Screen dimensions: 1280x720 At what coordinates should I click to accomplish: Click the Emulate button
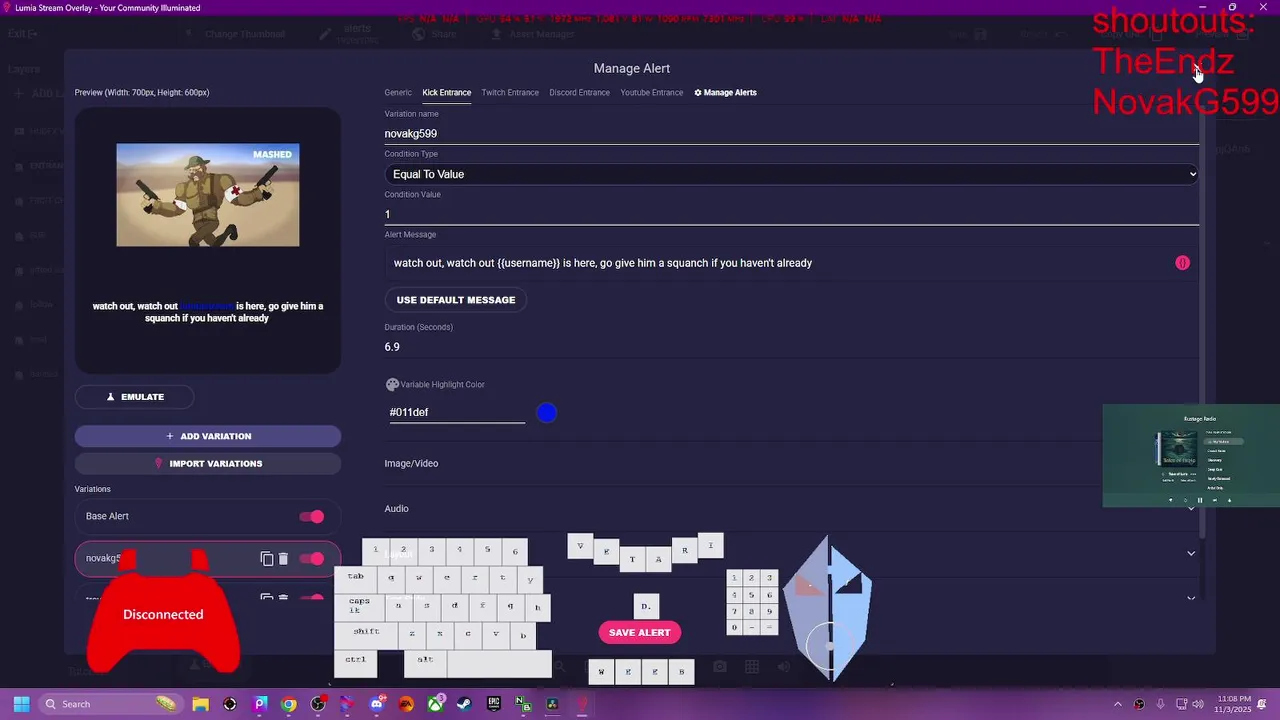click(x=135, y=397)
